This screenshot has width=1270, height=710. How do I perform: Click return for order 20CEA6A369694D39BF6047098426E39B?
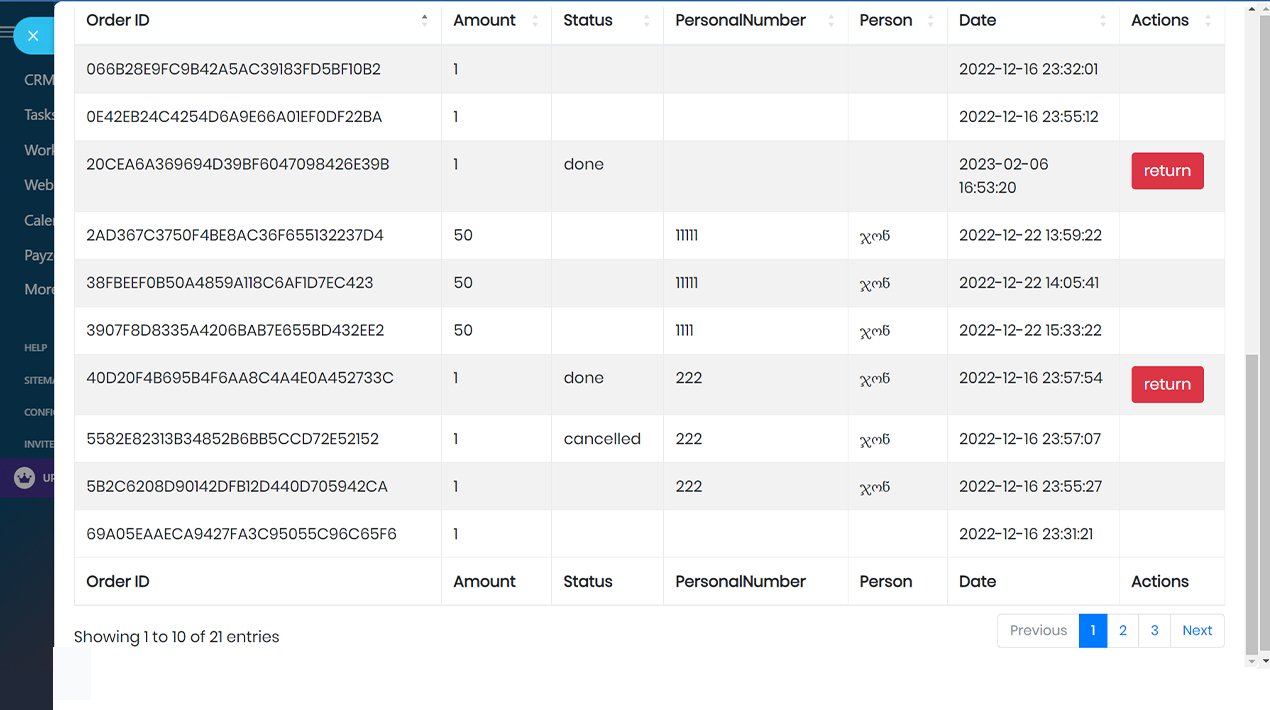[x=1167, y=171]
